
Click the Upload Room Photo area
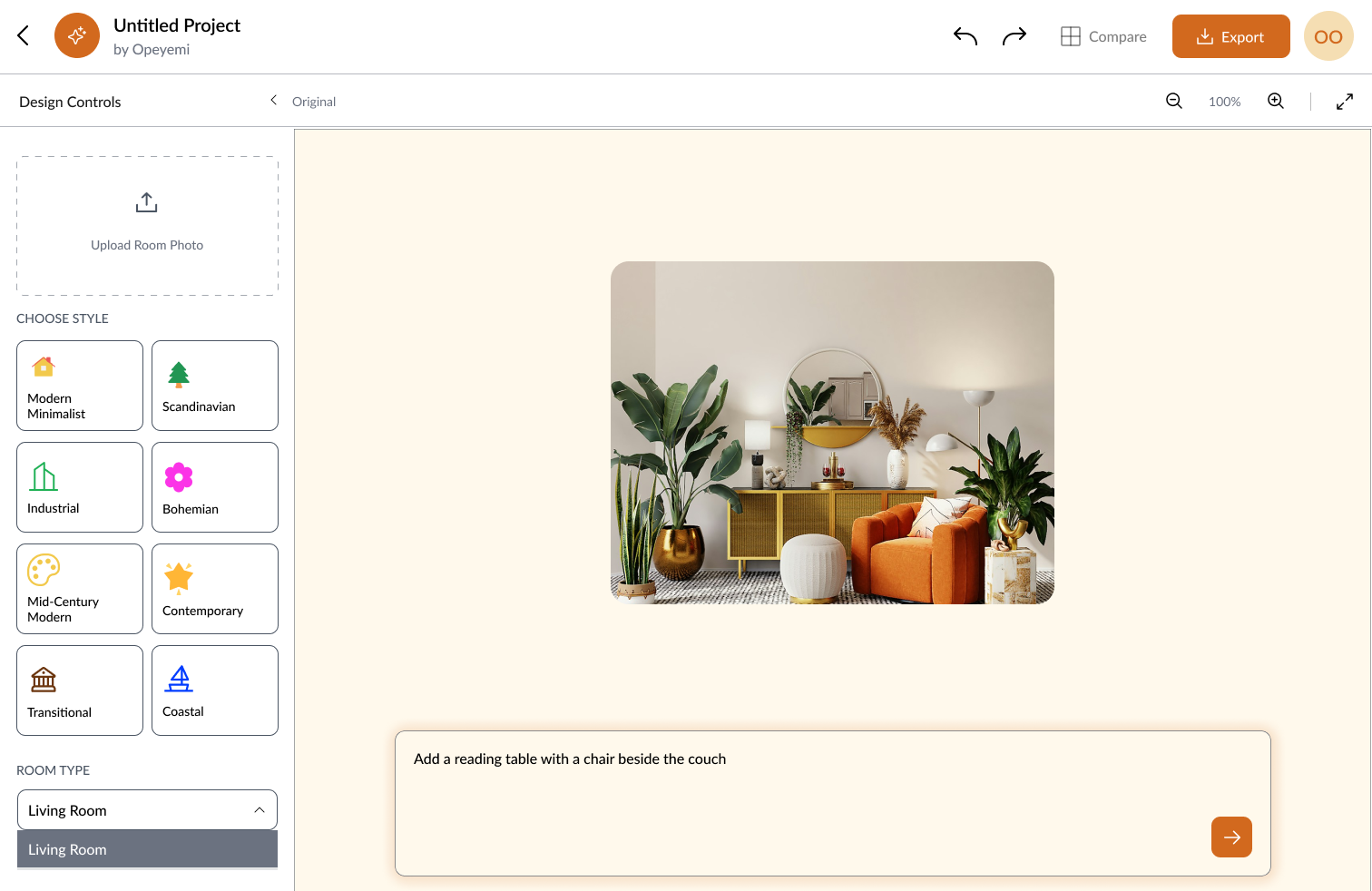147,226
